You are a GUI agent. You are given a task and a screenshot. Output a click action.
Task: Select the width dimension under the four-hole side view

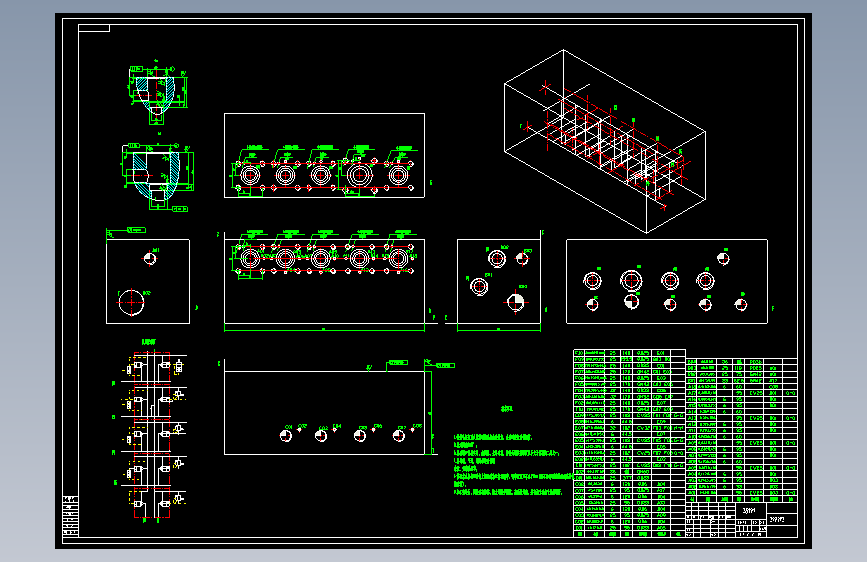point(499,329)
